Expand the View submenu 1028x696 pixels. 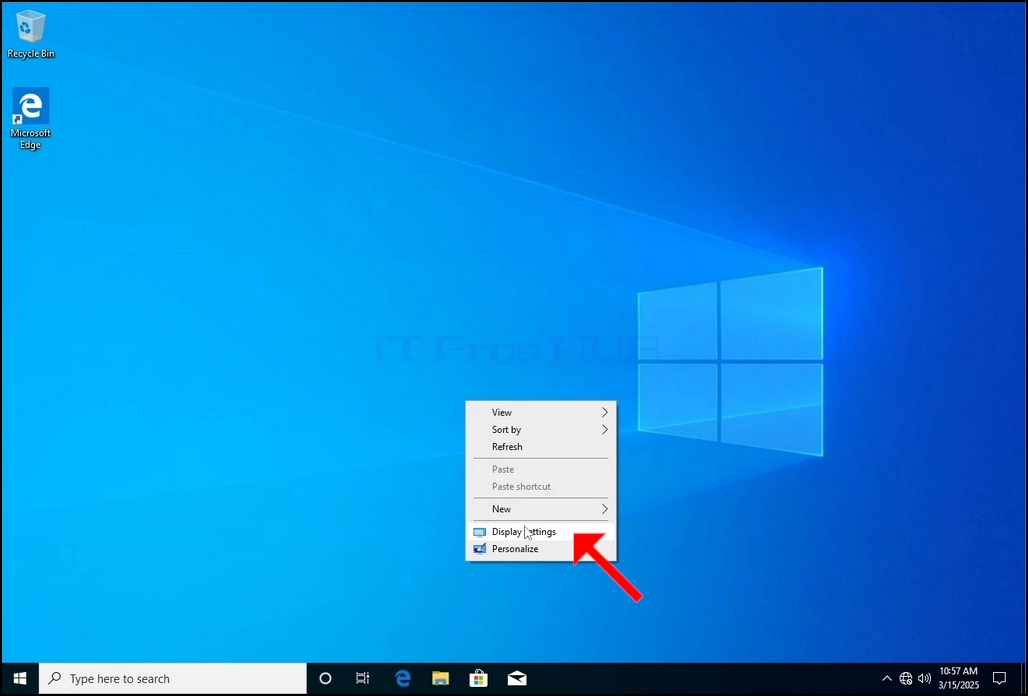pos(541,412)
